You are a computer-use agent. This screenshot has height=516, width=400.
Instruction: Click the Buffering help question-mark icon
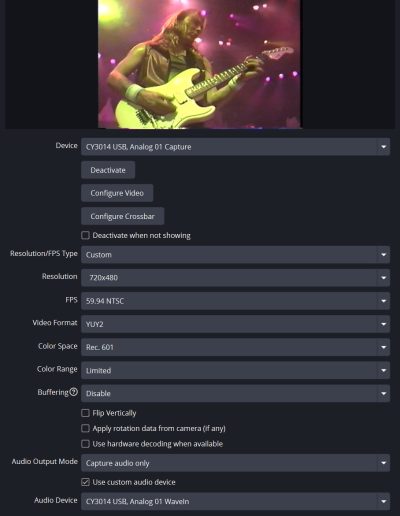74,392
